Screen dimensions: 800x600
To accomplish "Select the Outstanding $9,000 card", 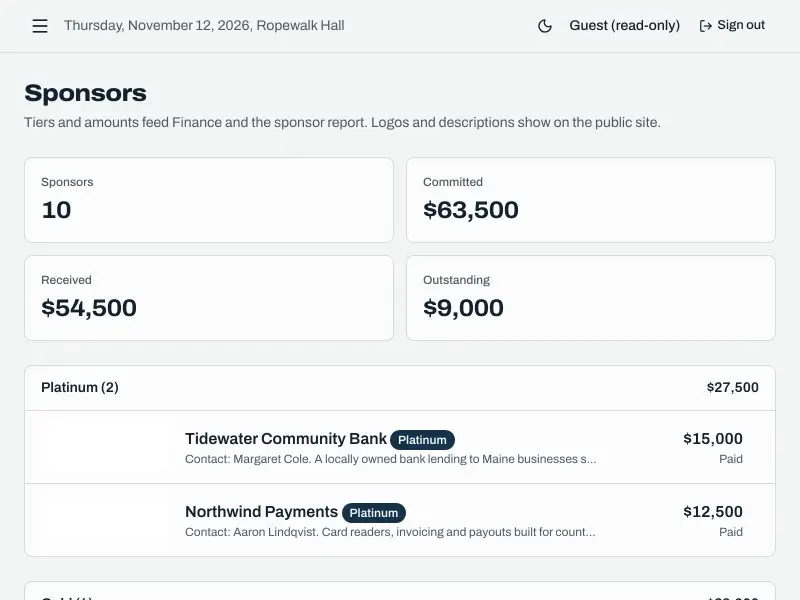I will (x=591, y=298).
